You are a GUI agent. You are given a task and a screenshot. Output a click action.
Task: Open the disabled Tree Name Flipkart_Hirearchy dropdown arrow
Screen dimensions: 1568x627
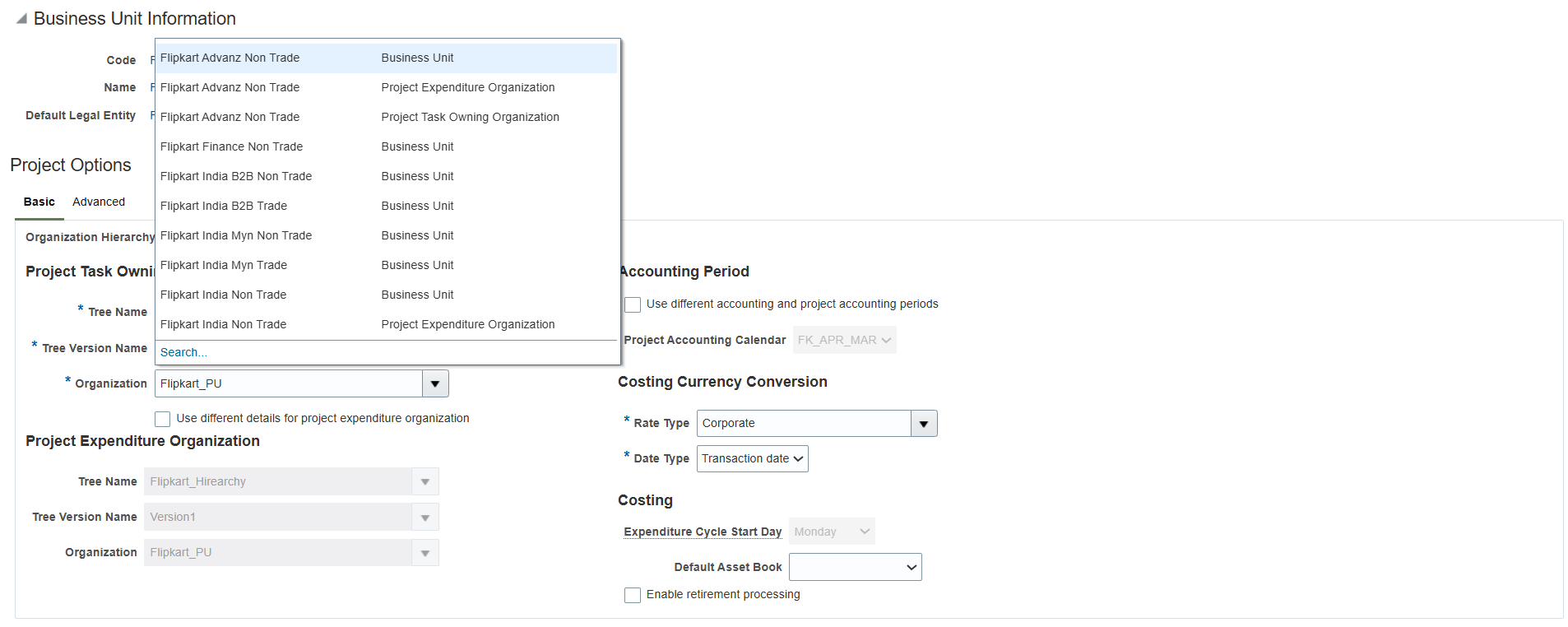pos(425,481)
